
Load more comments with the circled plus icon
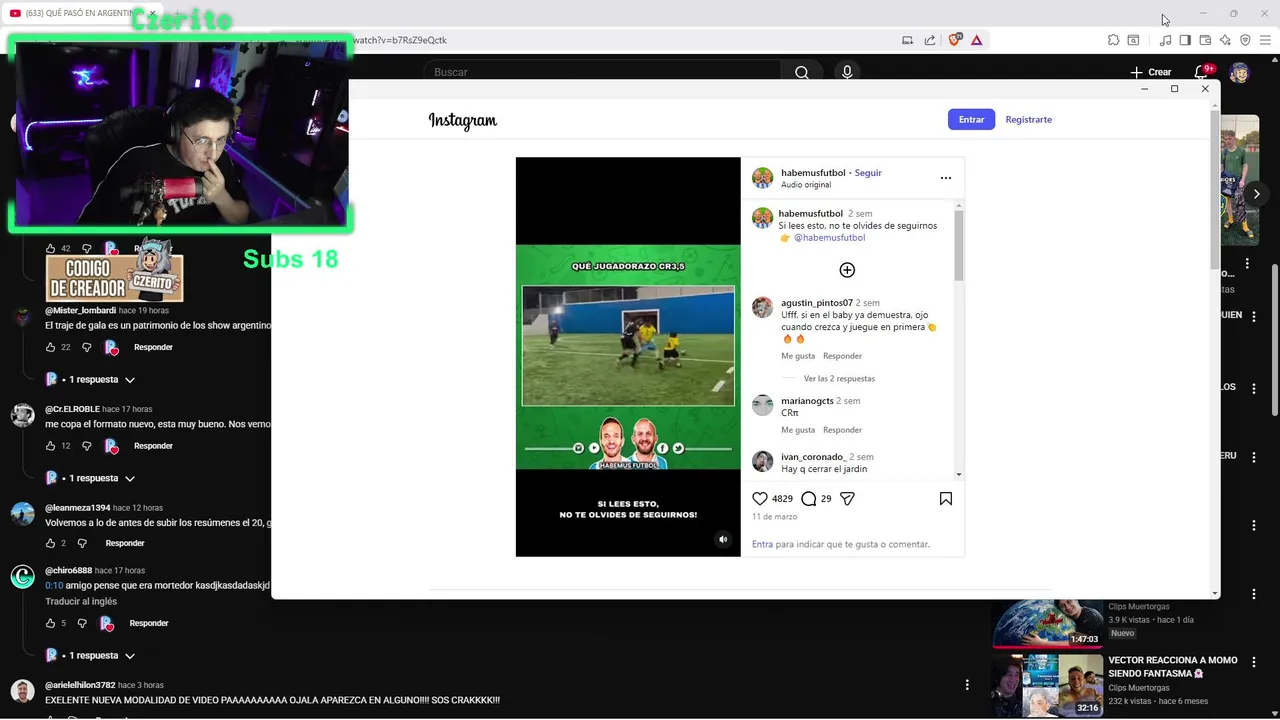(847, 270)
